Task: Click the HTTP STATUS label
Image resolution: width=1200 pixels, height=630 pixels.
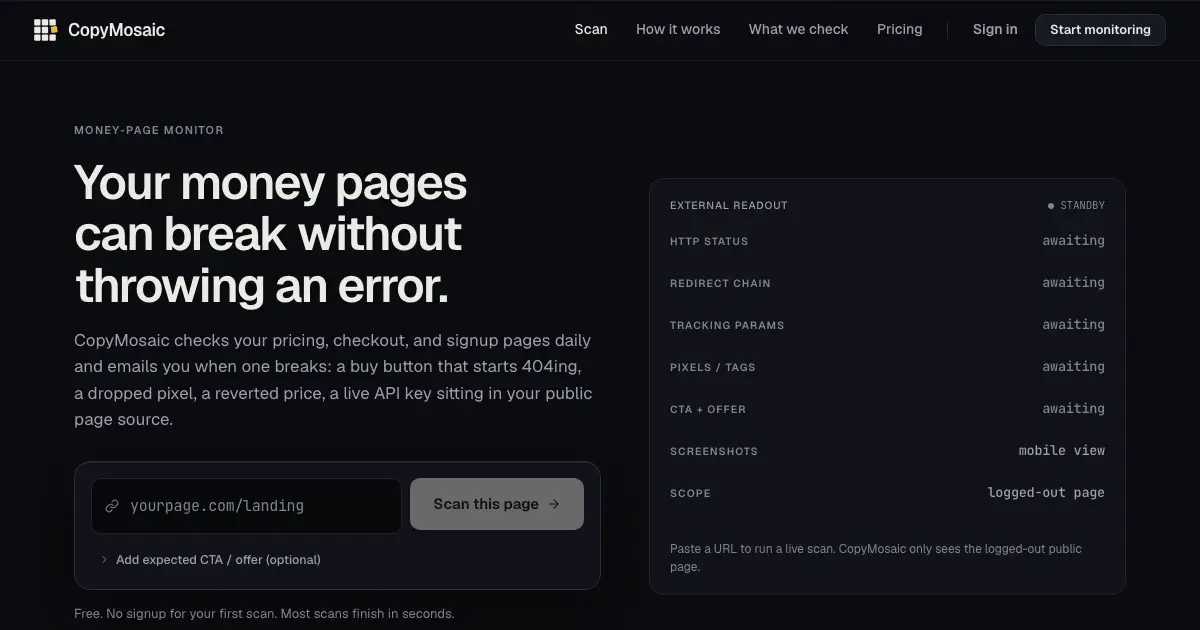Action: 709,241
